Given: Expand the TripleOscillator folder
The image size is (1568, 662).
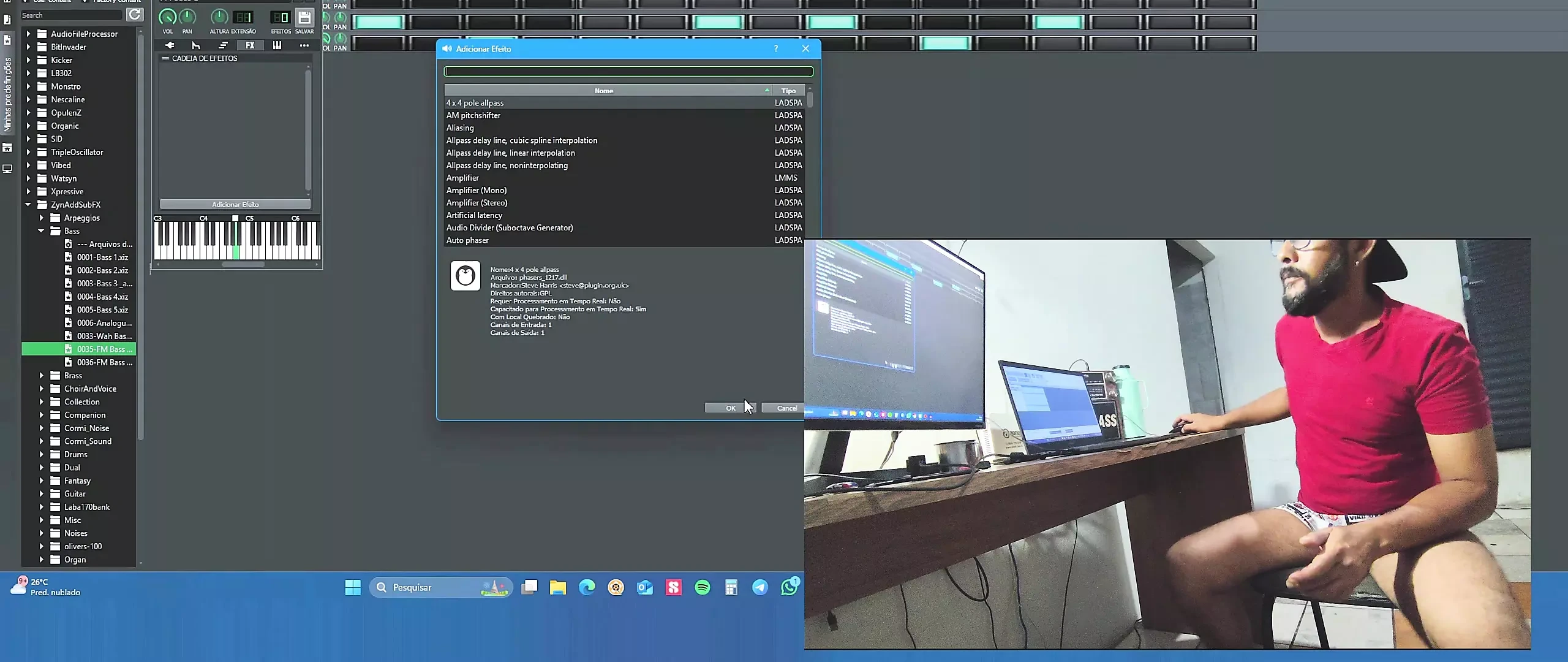Looking at the screenshot, I should [28, 152].
